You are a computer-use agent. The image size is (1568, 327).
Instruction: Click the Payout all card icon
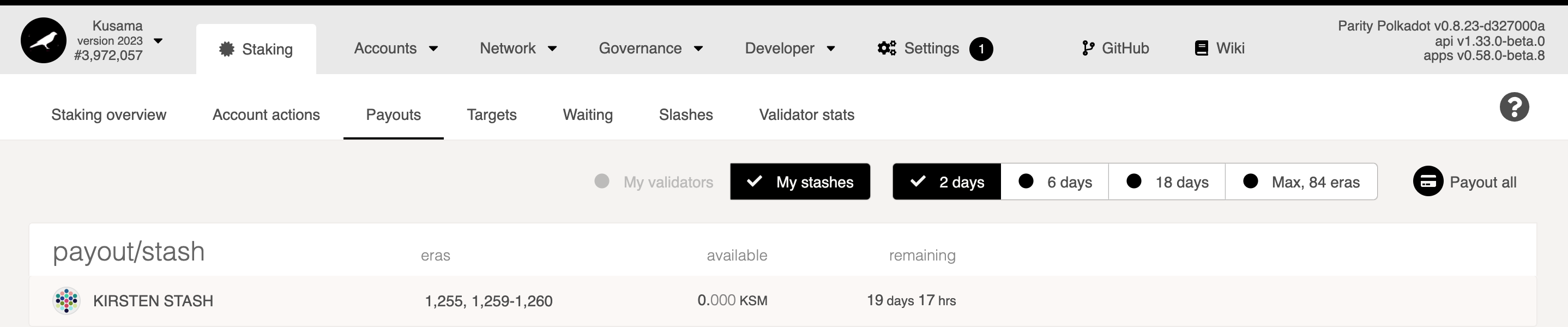coord(1428,181)
